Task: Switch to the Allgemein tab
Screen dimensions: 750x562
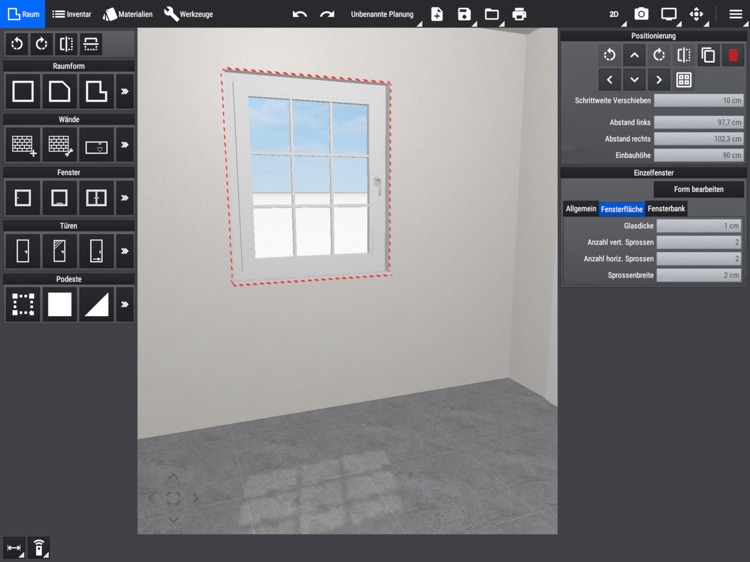Action: point(581,209)
